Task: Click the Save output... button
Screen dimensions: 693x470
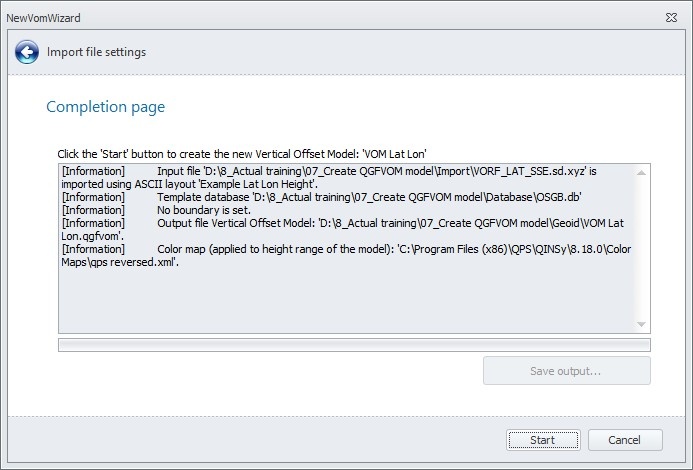Action: pyautogui.click(x=566, y=372)
